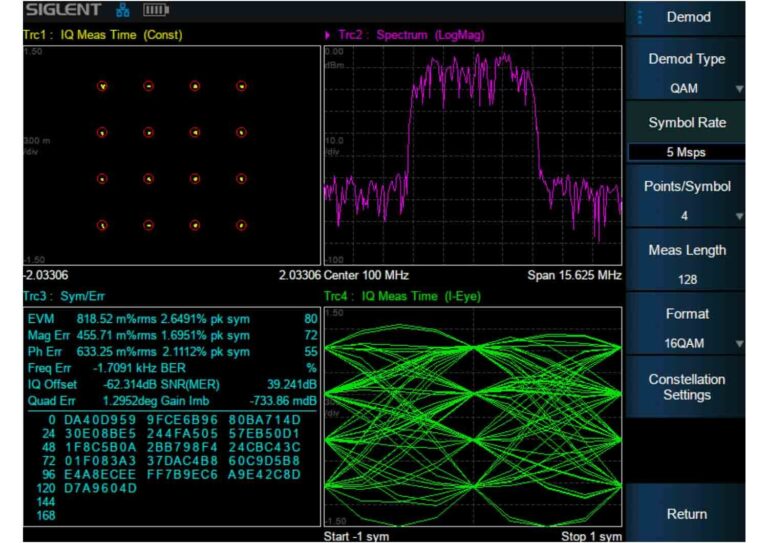The width and height of the screenshot is (768, 543).
Task: Click the Mag Err 455.71 m%rms row
Action: tap(172, 335)
